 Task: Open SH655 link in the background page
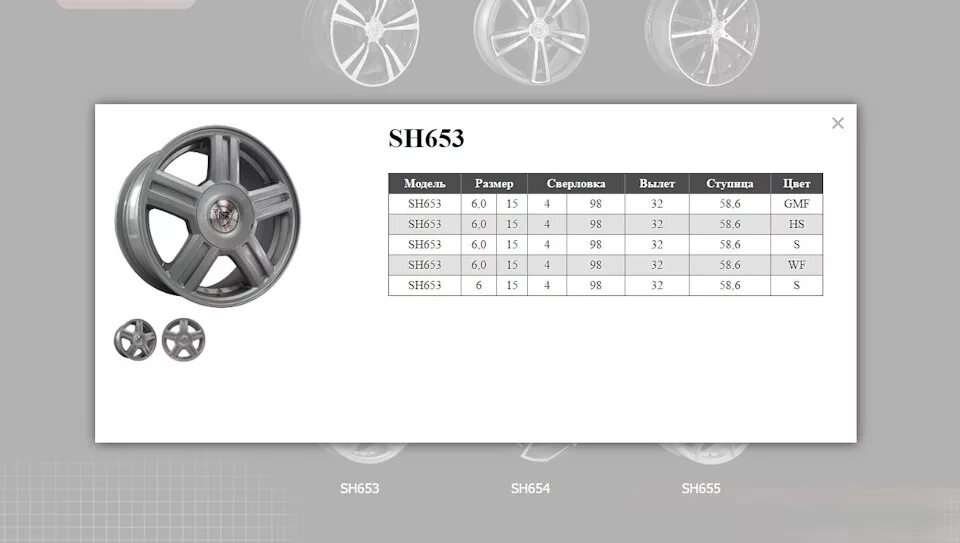[x=701, y=489]
